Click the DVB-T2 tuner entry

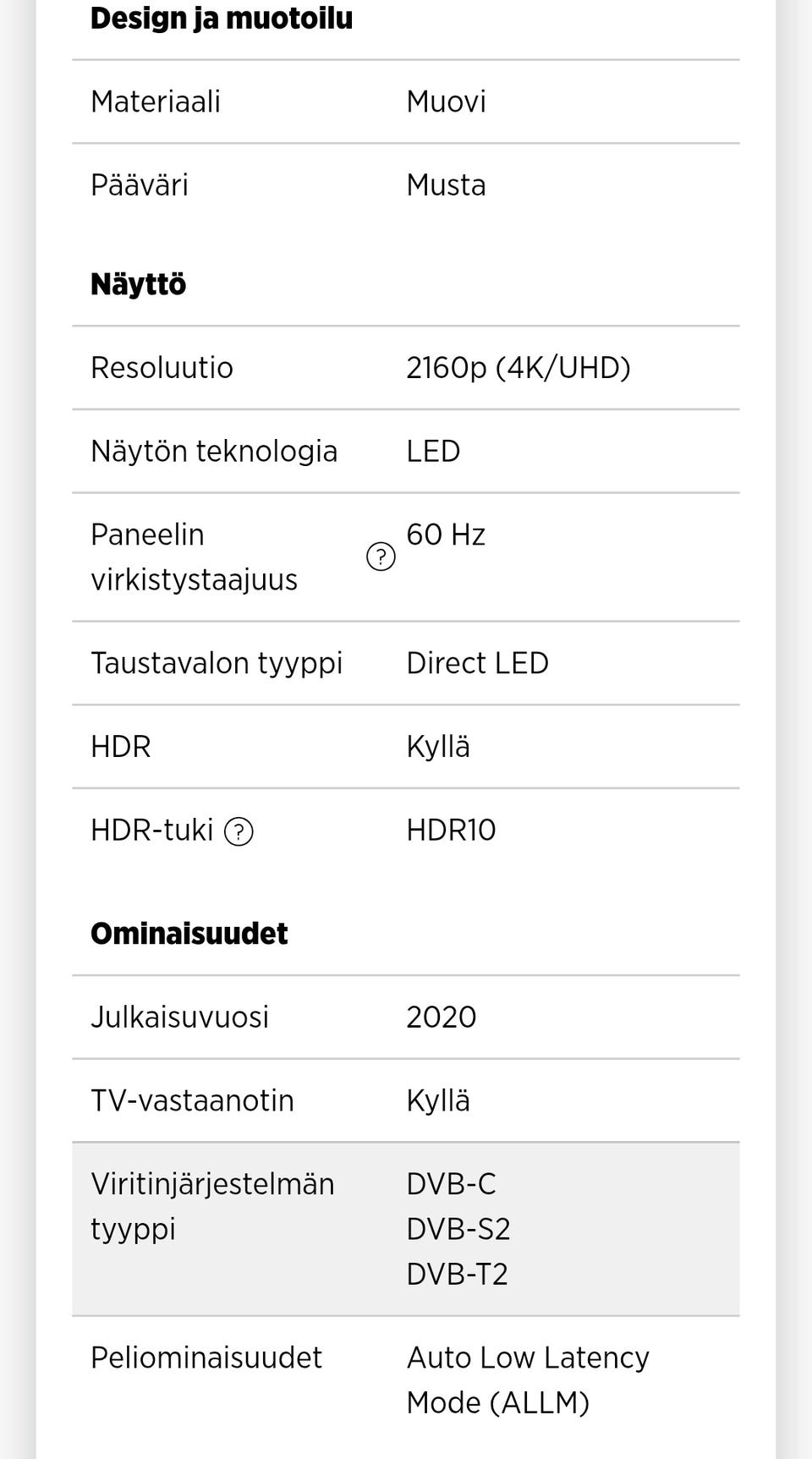[457, 1274]
